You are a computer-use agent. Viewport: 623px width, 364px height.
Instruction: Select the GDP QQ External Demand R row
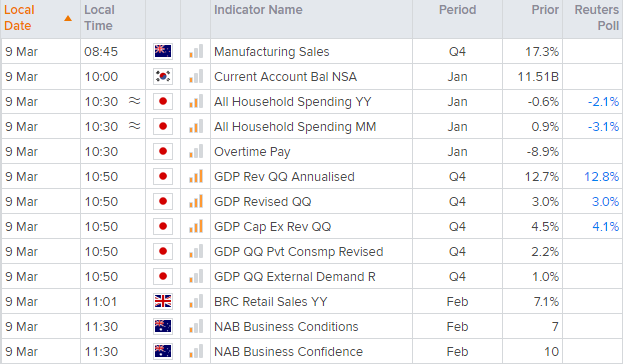coord(312,276)
